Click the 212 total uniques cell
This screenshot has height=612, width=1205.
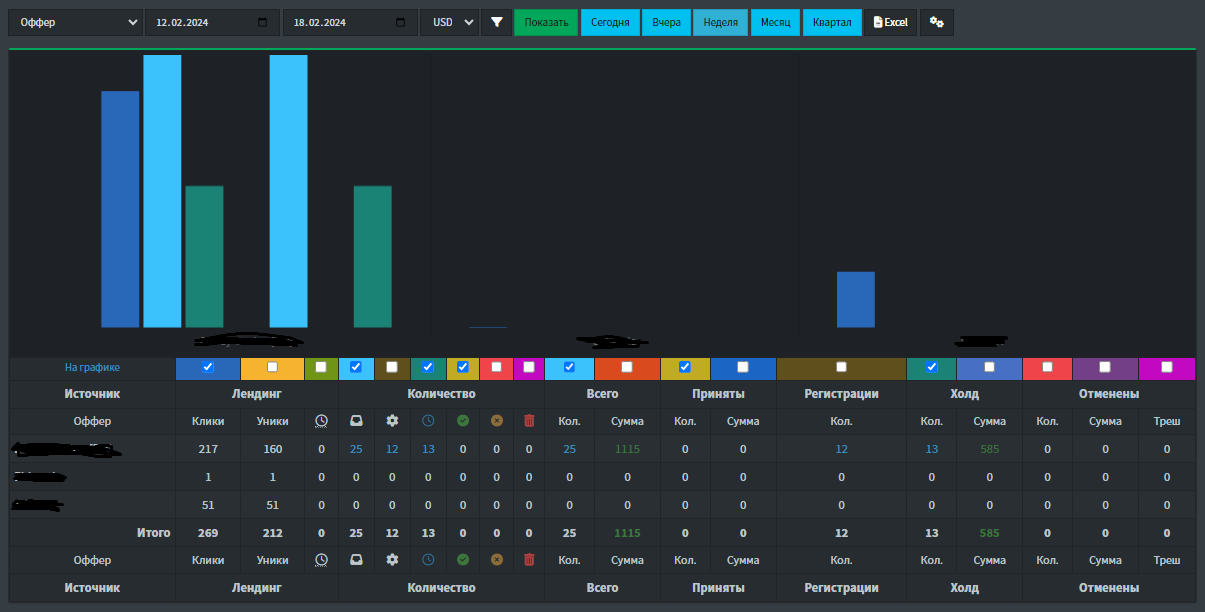[x=272, y=533]
